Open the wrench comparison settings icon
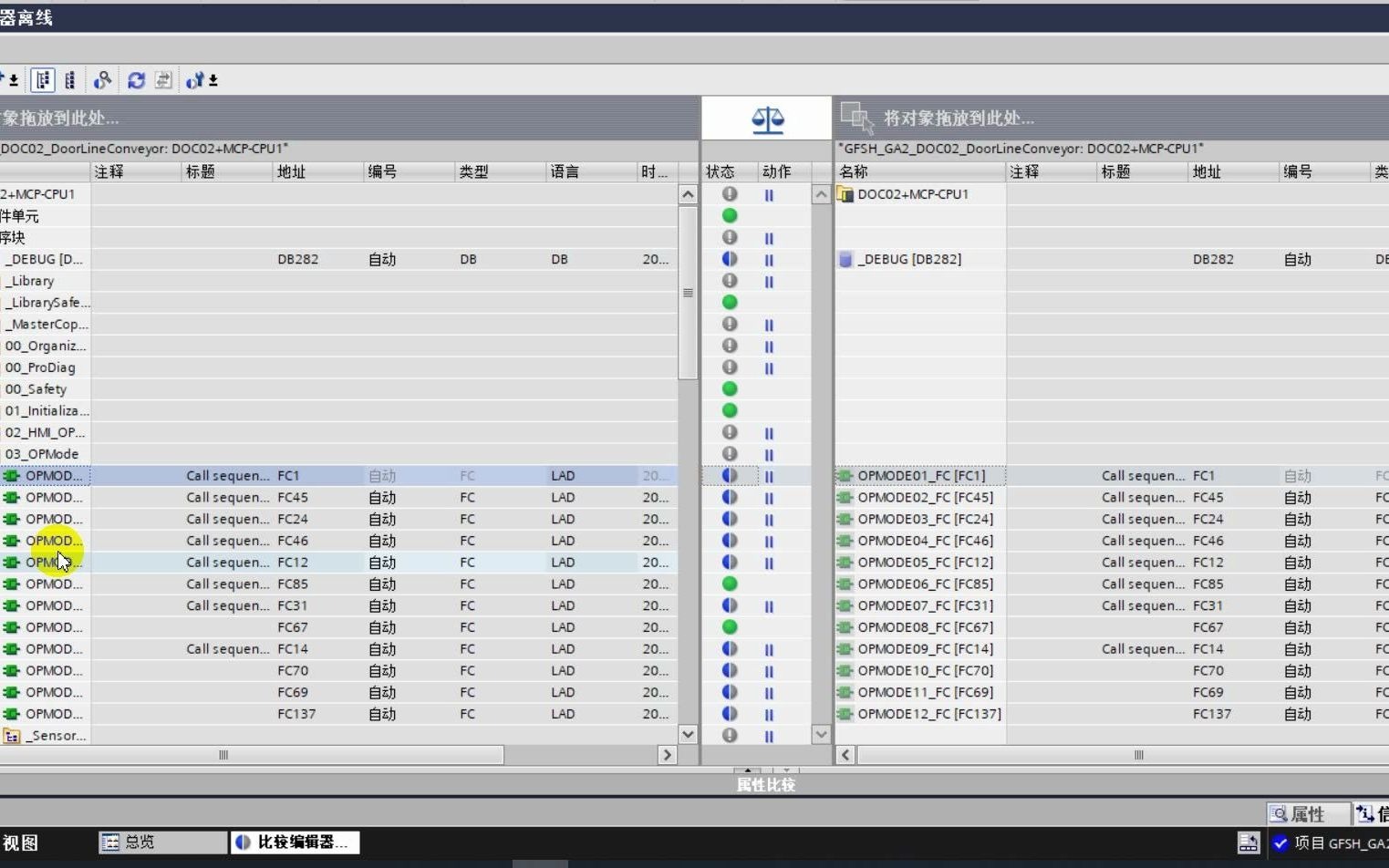 [194, 80]
